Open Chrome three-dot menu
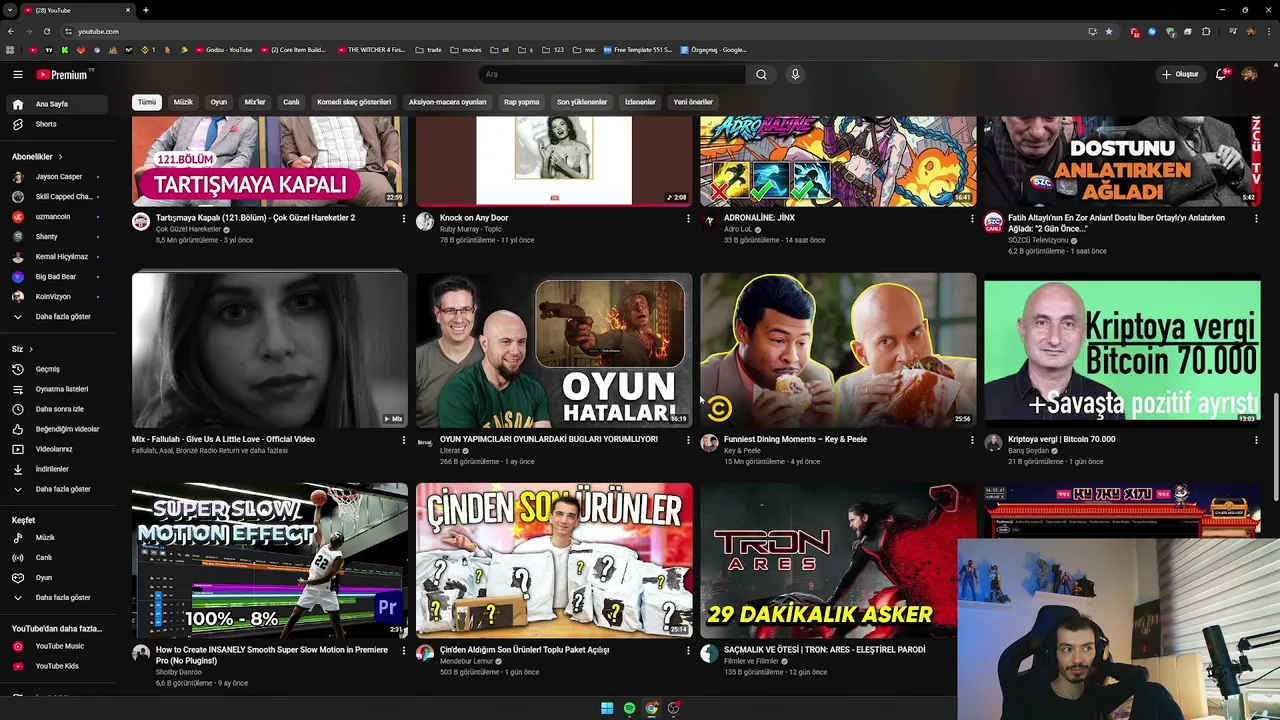The width and height of the screenshot is (1280, 720). pos(1267,31)
